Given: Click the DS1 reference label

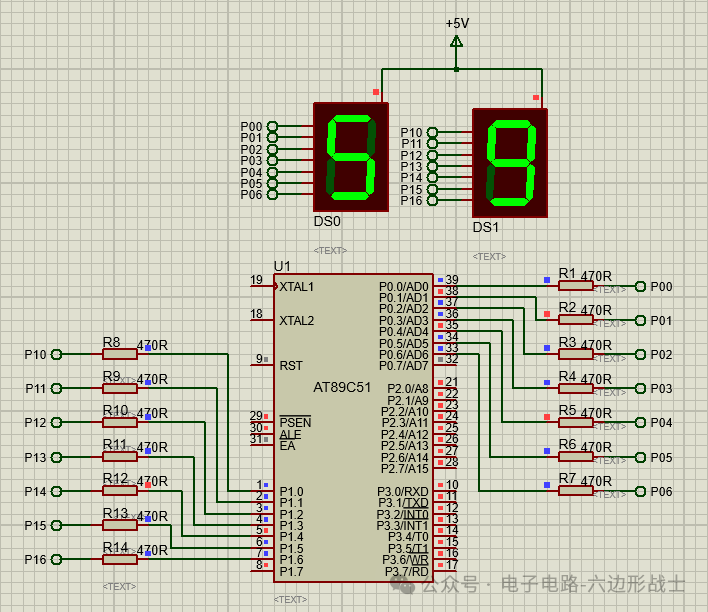Looking at the screenshot, I should point(486,227).
